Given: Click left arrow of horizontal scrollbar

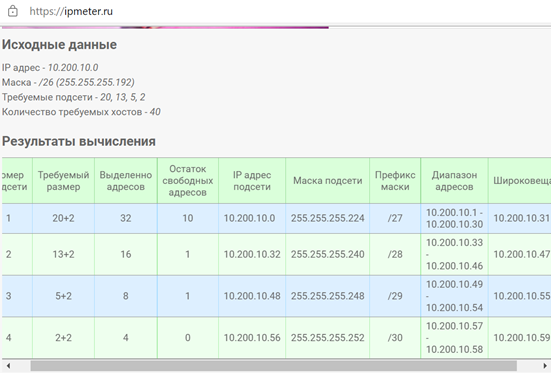Looking at the screenshot, I should 8,366.
